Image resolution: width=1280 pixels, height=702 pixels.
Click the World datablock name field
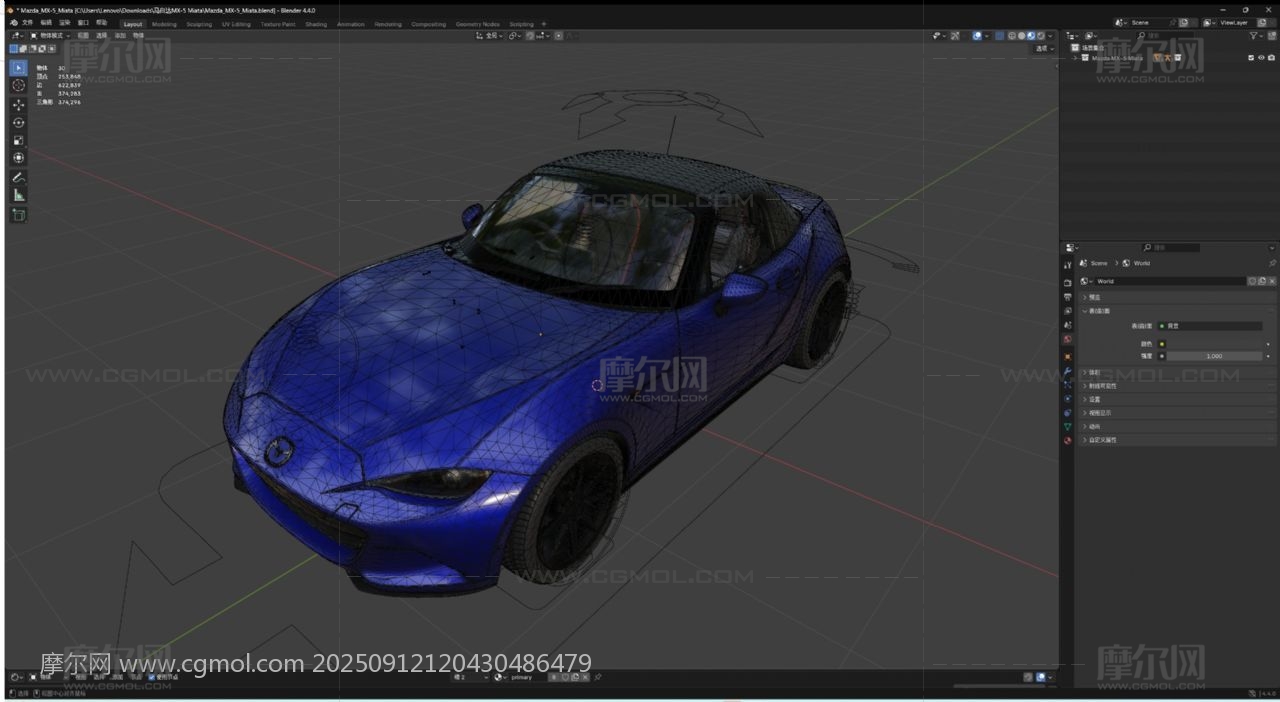click(x=1170, y=281)
